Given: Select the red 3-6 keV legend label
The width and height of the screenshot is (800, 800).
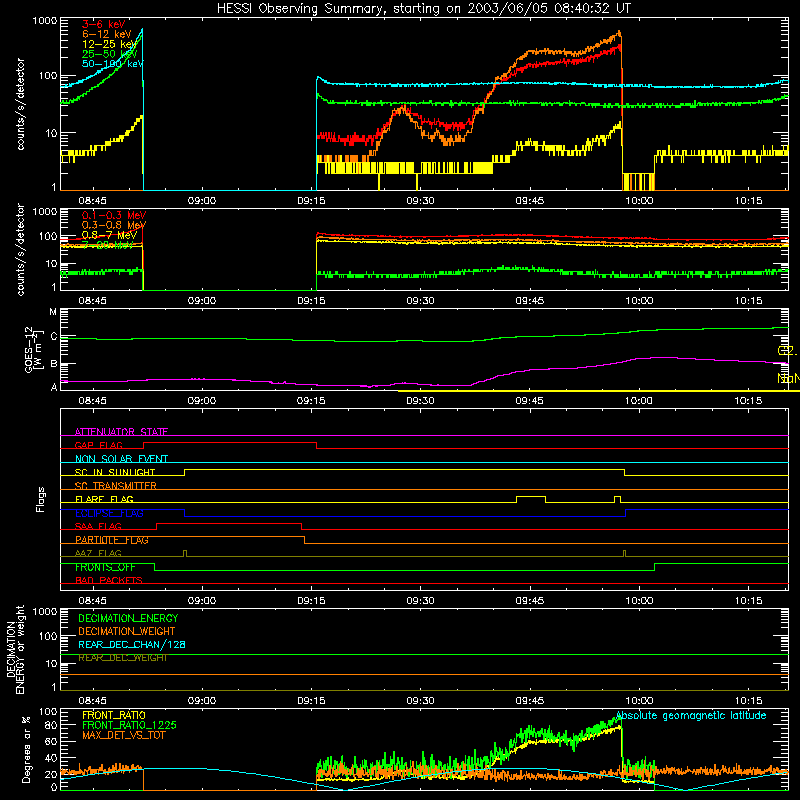Looking at the screenshot, I should tap(104, 24).
